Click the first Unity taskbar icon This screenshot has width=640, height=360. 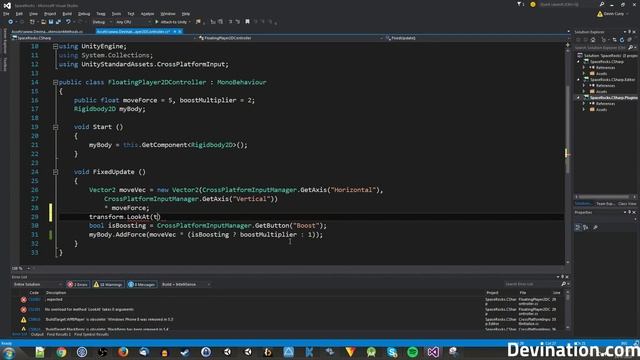click(x=227, y=352)
